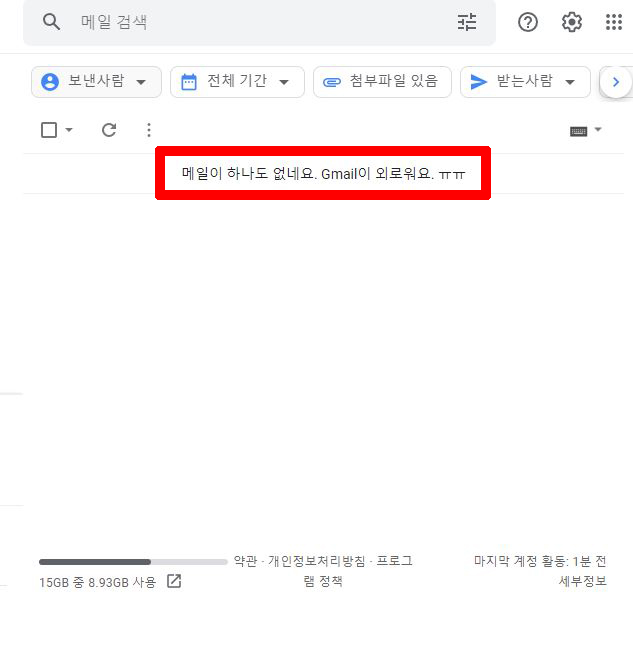Open more actions three-dot menu
The width and height of the screenshot is (633, 646).
149,130
